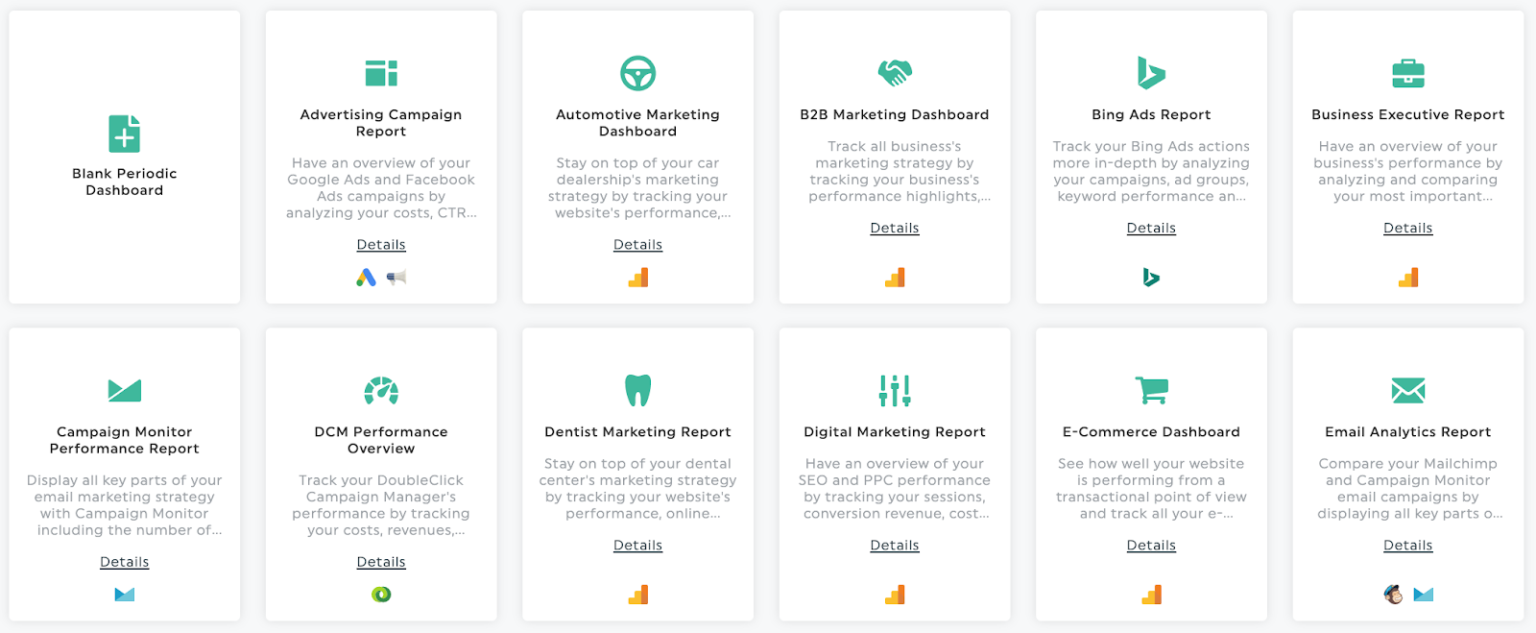
Task: Click the Mailchimp icon under Email Analytics Report
Action: click(x=1394, y=594)
